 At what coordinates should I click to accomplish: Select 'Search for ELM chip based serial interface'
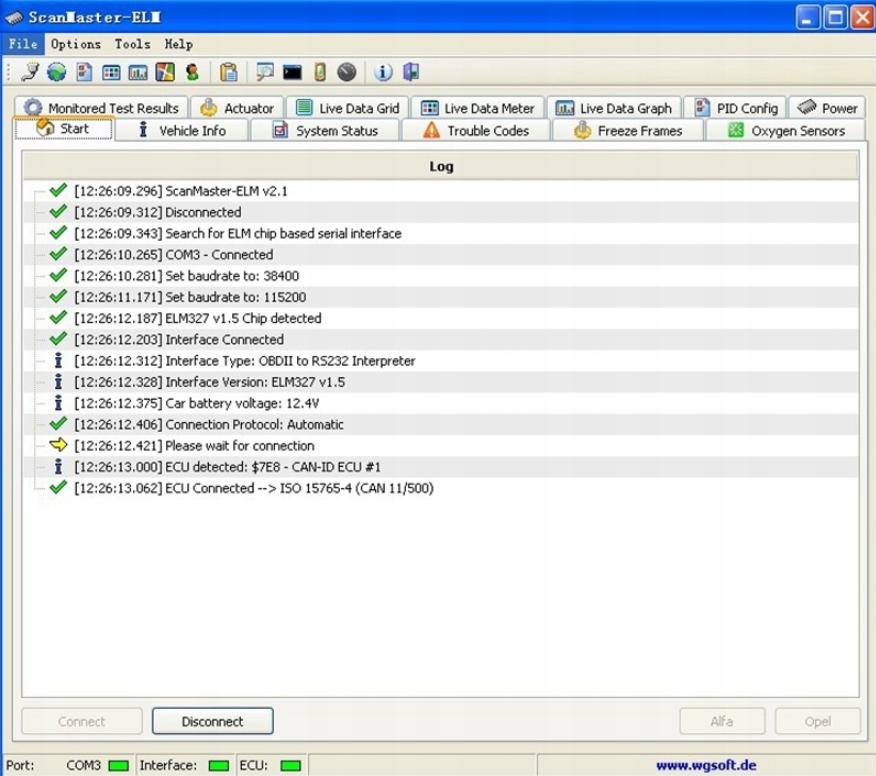point(283,234)
